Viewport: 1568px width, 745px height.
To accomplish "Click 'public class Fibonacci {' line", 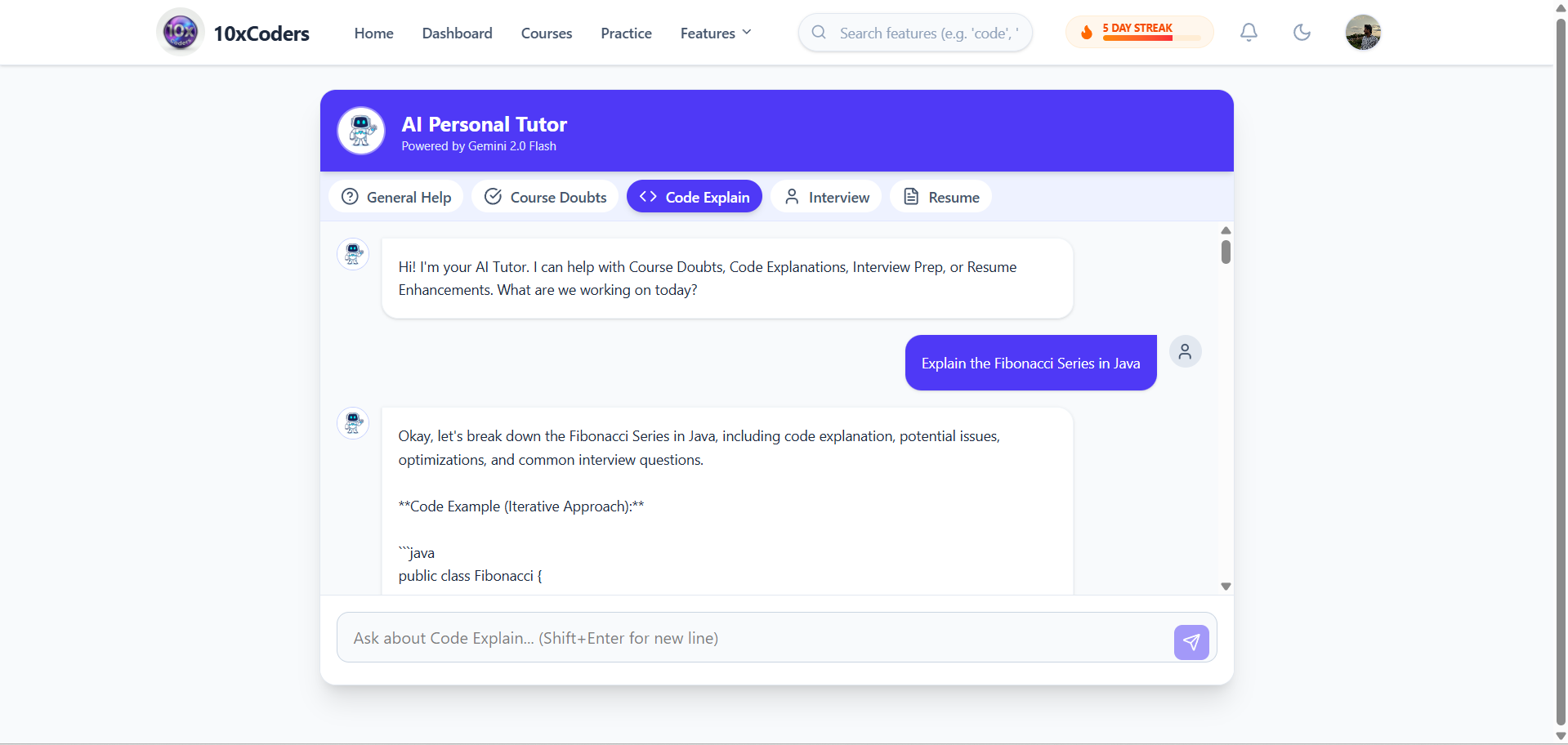I will (x=470, y=576).
